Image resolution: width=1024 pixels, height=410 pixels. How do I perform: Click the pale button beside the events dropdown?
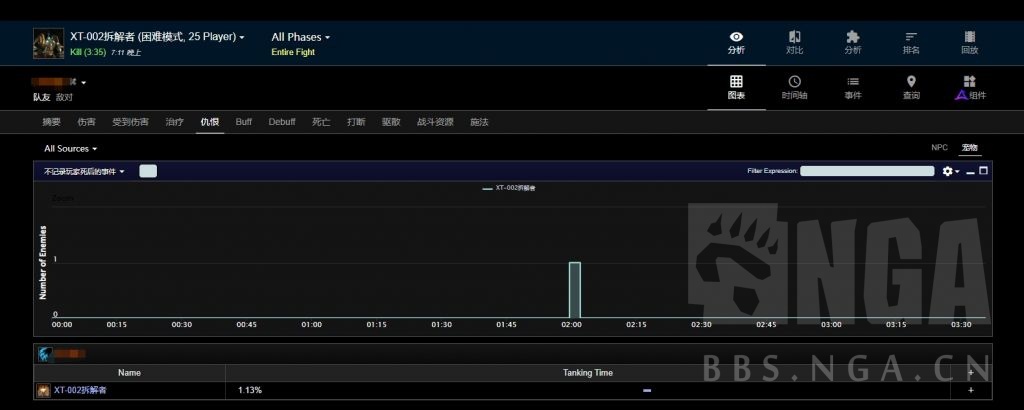(x=148, y=171)
